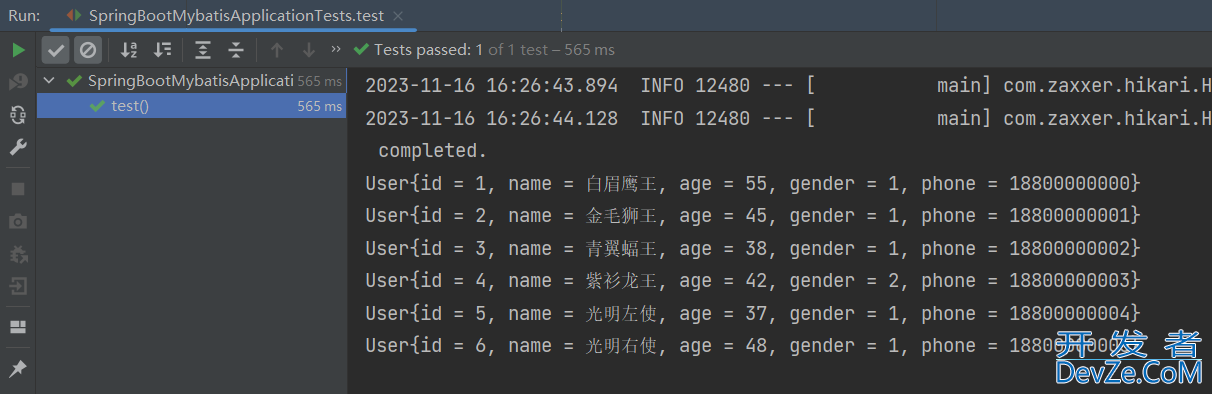Pin the tab with pushpin icon
Screen dimensions: 1212x394
(18, 369)
